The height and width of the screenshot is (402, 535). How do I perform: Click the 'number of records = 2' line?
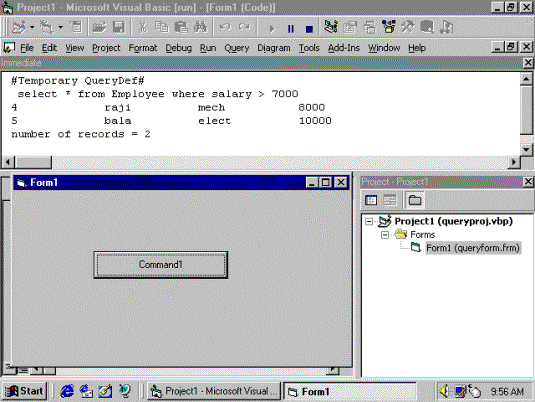[81, 134]
